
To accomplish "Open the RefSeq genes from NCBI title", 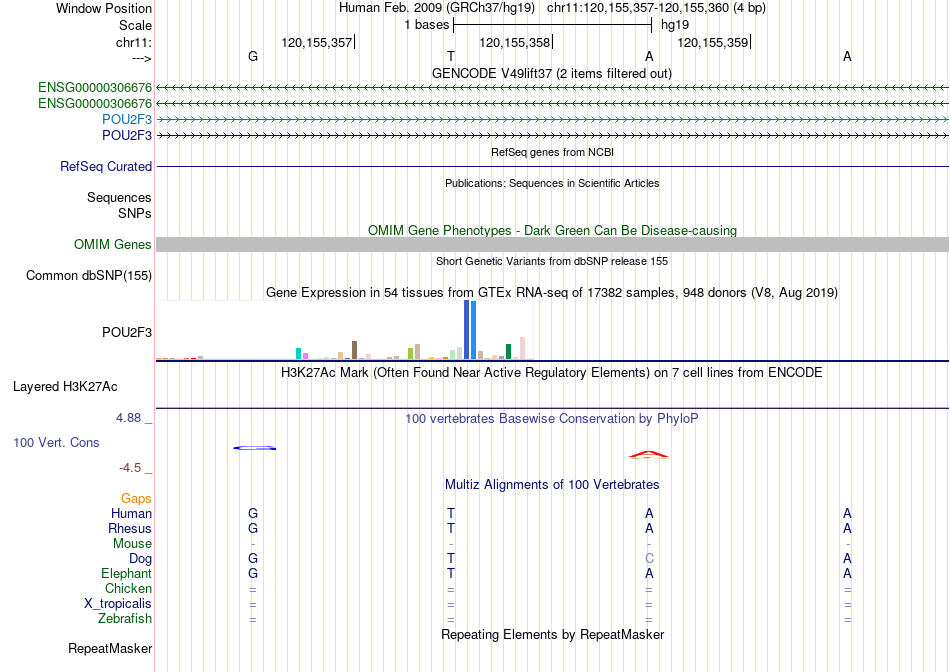I will (552, 152).
